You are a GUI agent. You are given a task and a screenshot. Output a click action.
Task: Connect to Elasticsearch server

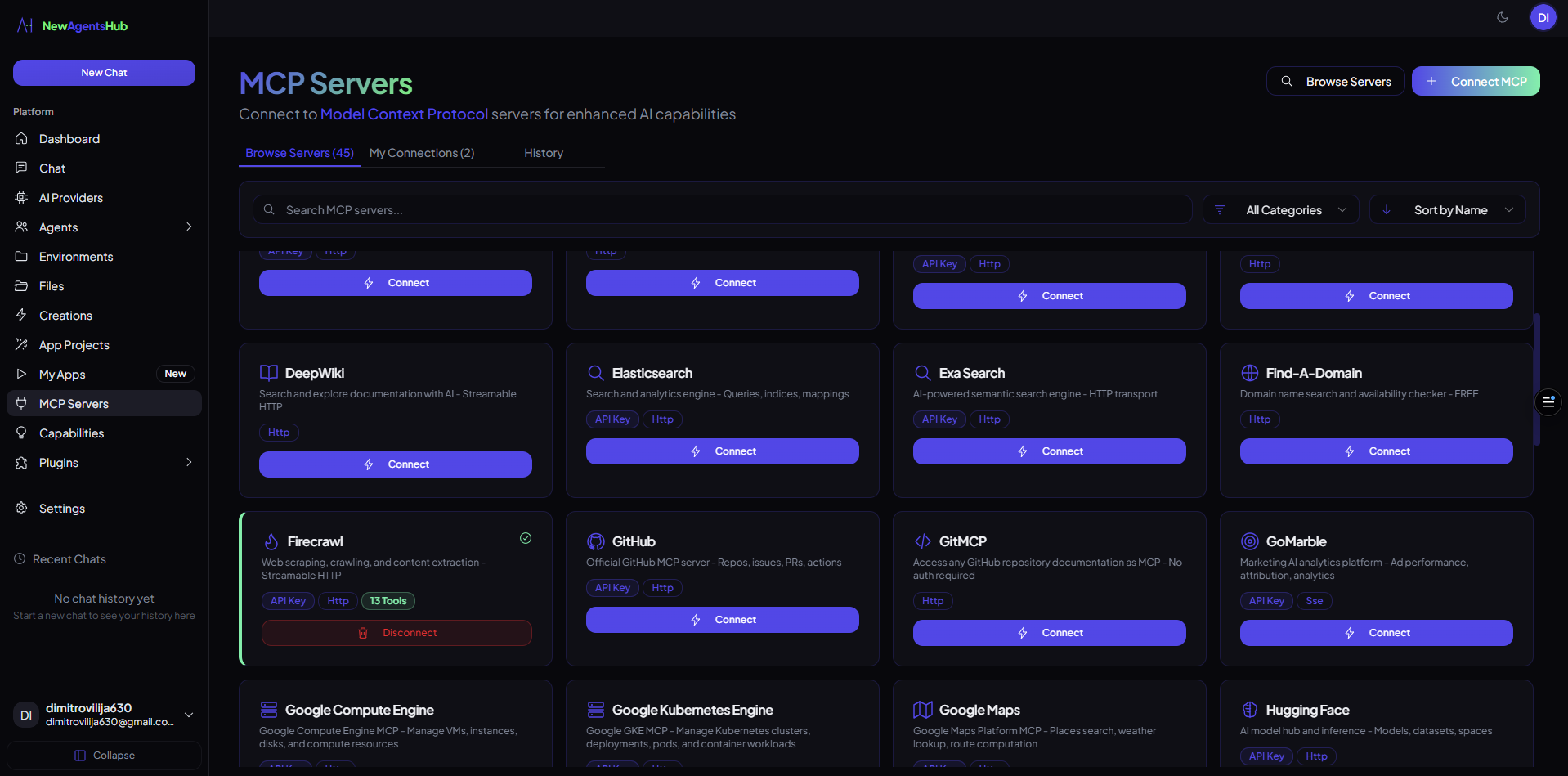[x=723, y=451]
